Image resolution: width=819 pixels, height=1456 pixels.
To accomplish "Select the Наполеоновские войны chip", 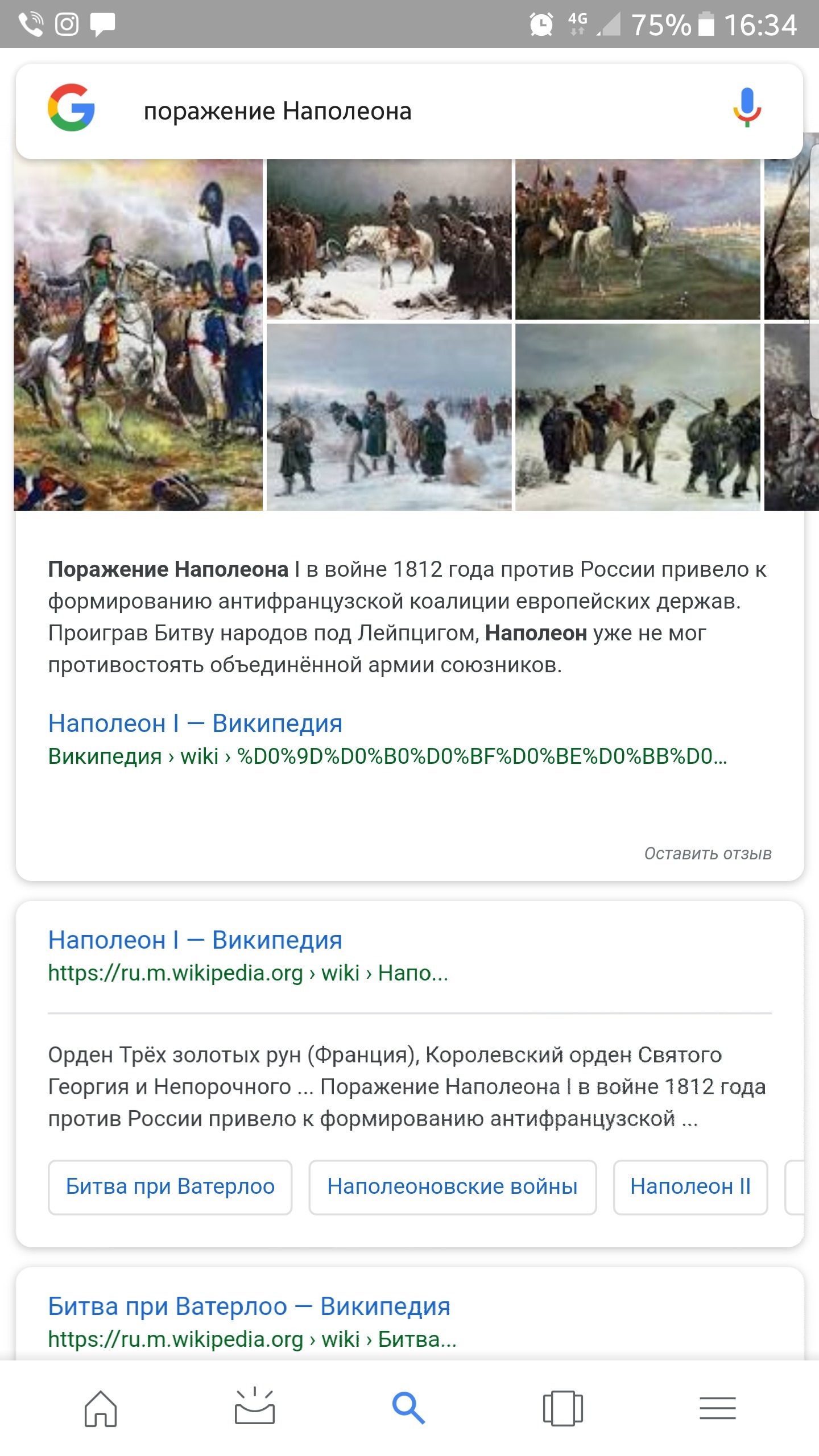I will coord(453,1187).
